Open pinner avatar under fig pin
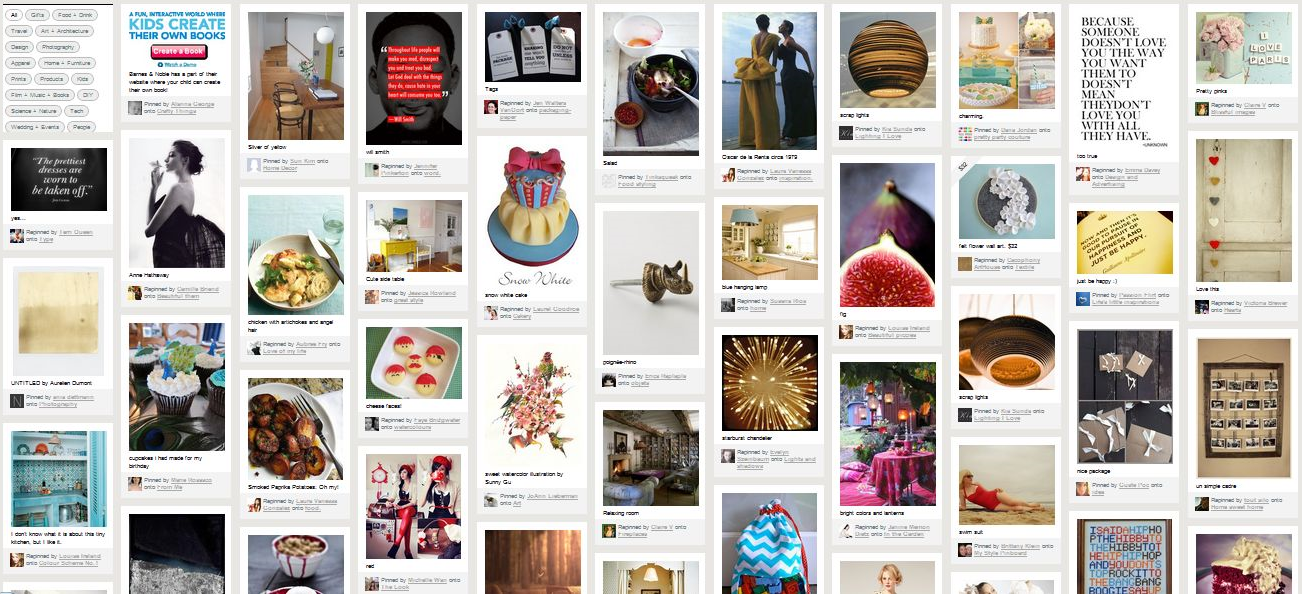This screenshot has height=594, width=1302. click(847, 331)
